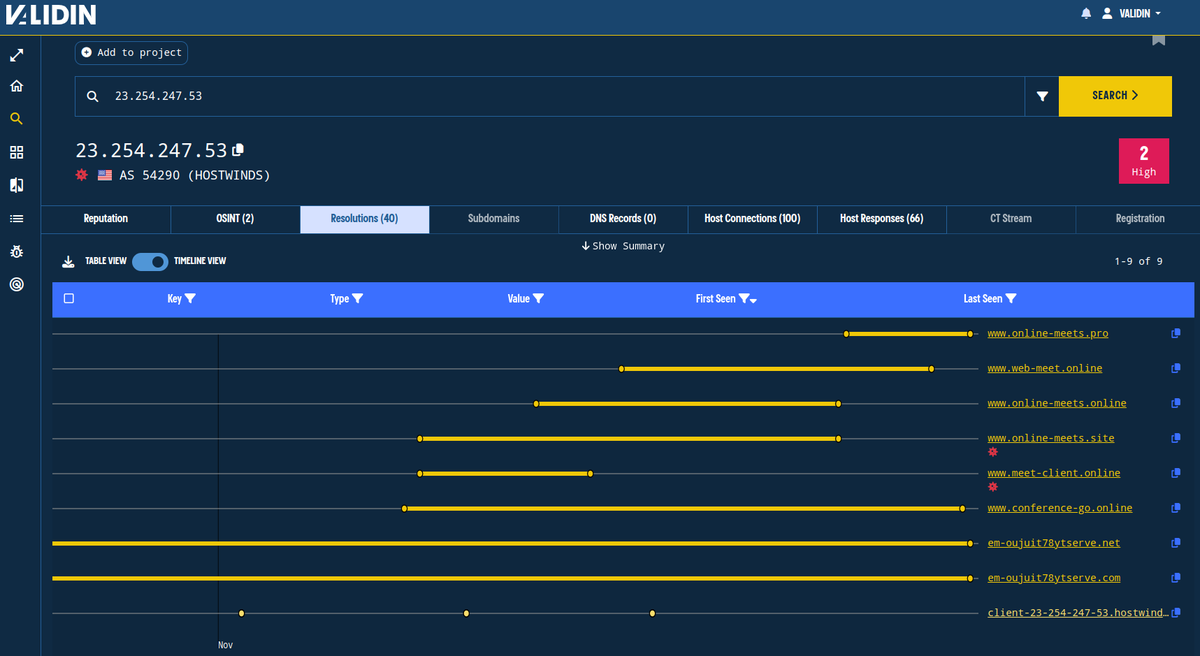Copy www.web-meet.online row icon
Image resolution: width=1200 pixels, height=656 pixels.
pos(1176,368)
